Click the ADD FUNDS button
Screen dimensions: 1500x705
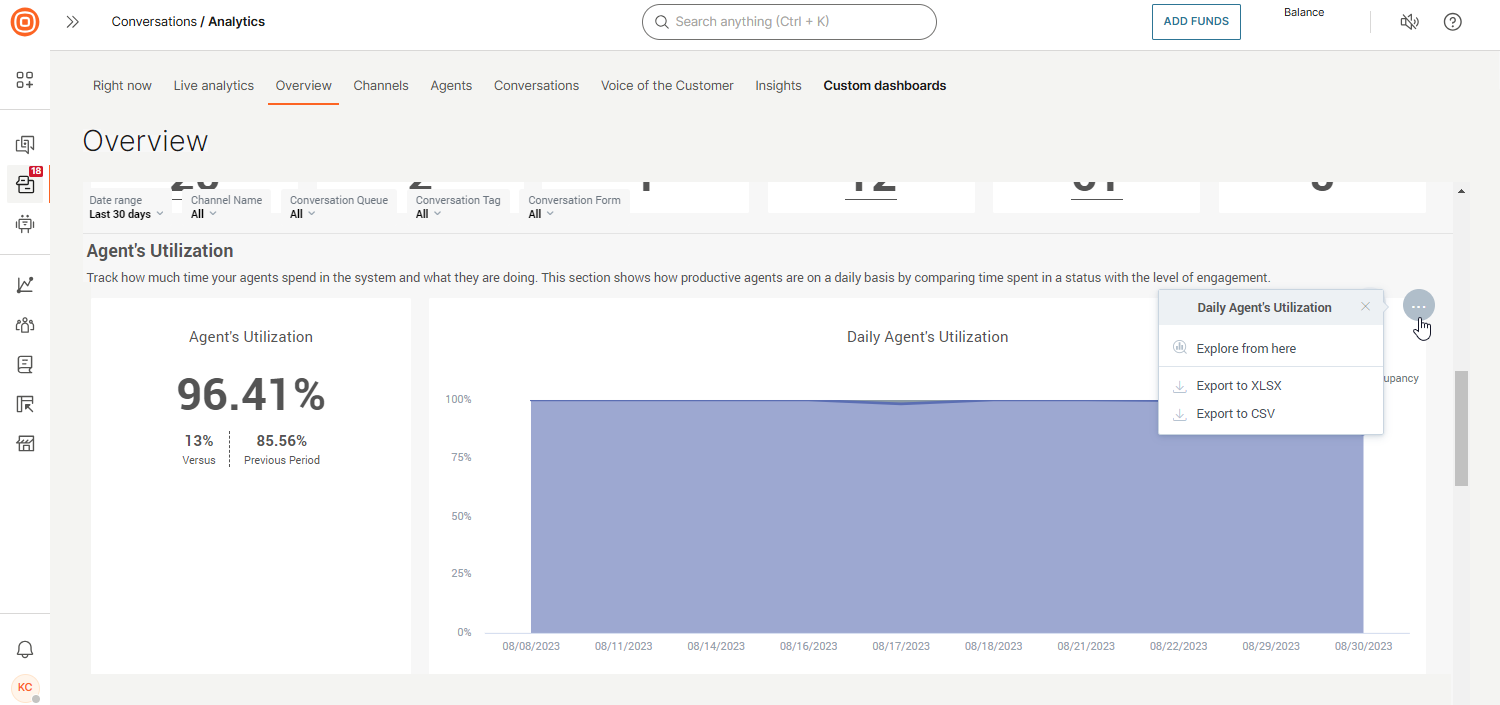point(1196,21)
